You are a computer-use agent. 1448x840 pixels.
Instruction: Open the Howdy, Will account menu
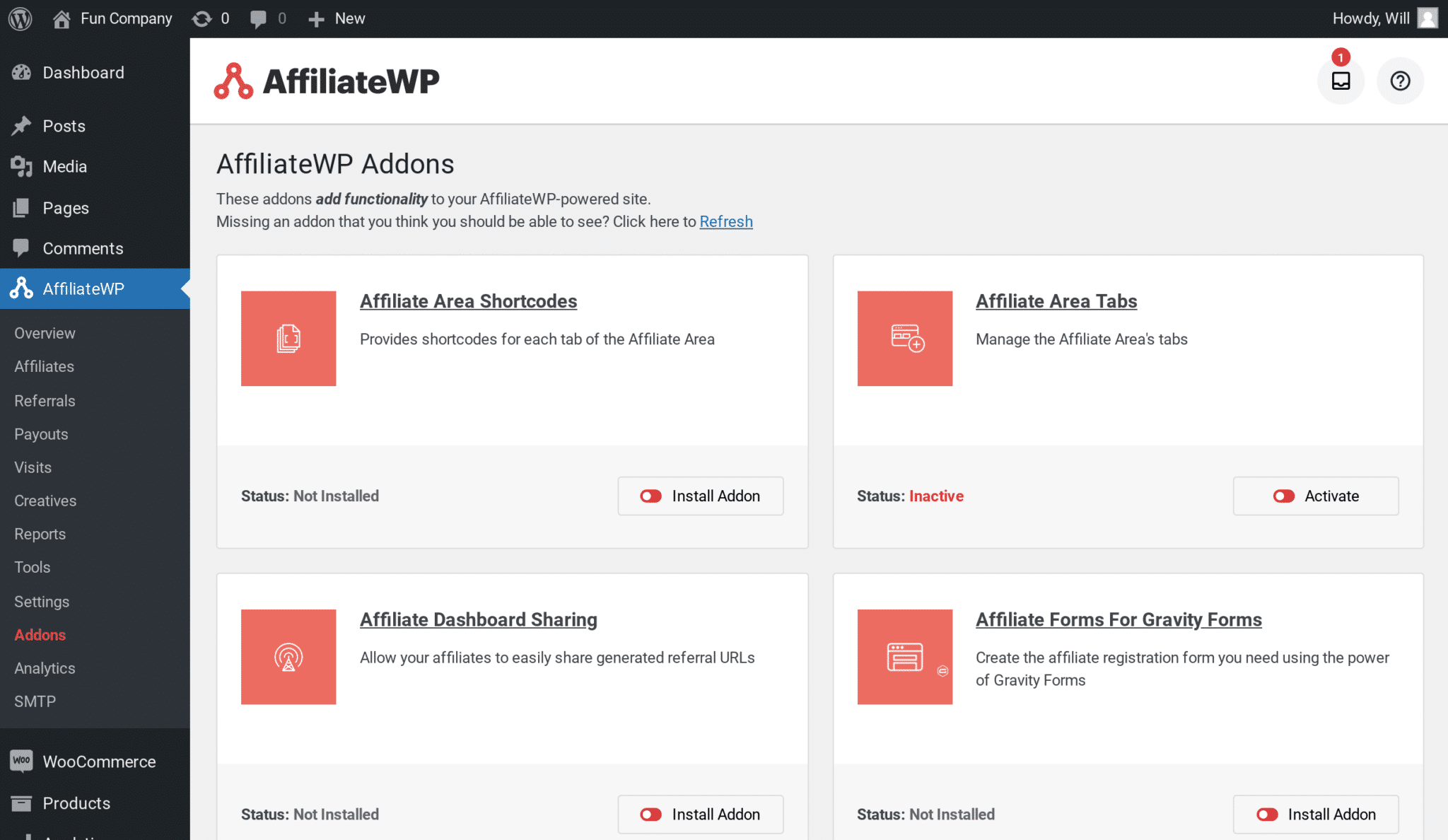click(x=1385, y=18)
